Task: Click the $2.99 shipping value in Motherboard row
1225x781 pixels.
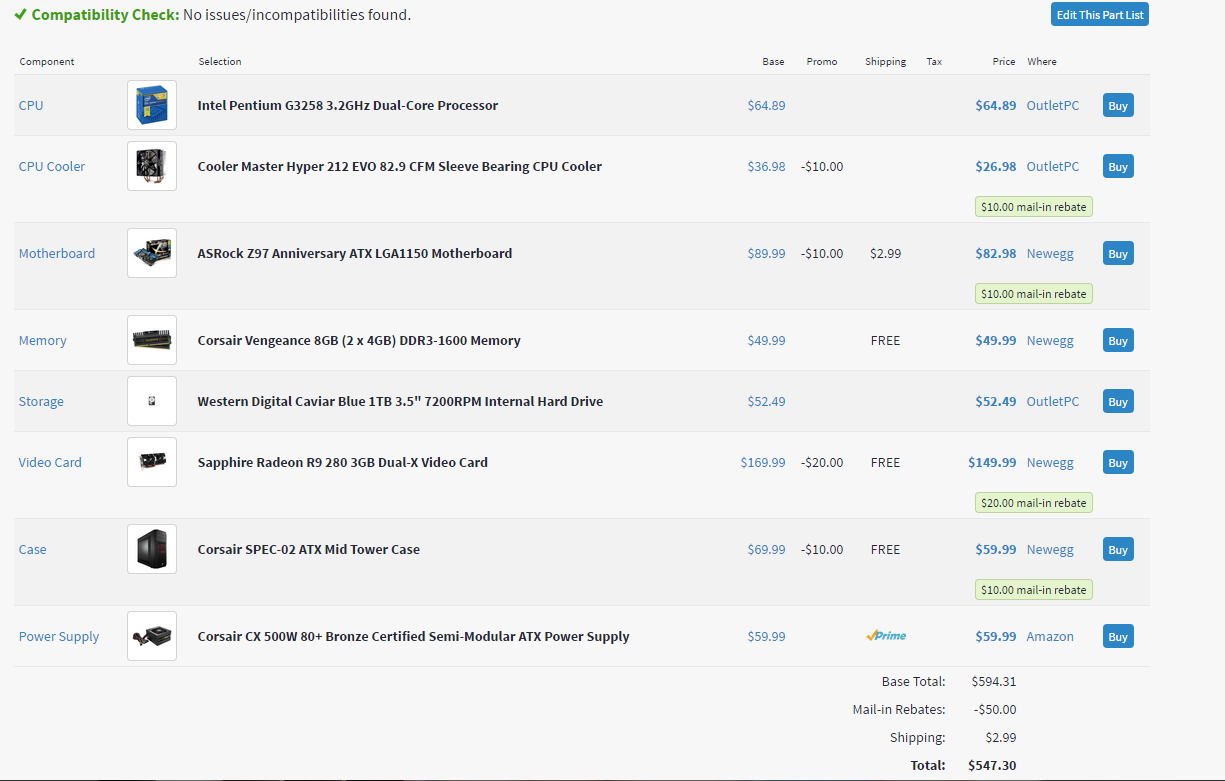Action: click(885, 253)
